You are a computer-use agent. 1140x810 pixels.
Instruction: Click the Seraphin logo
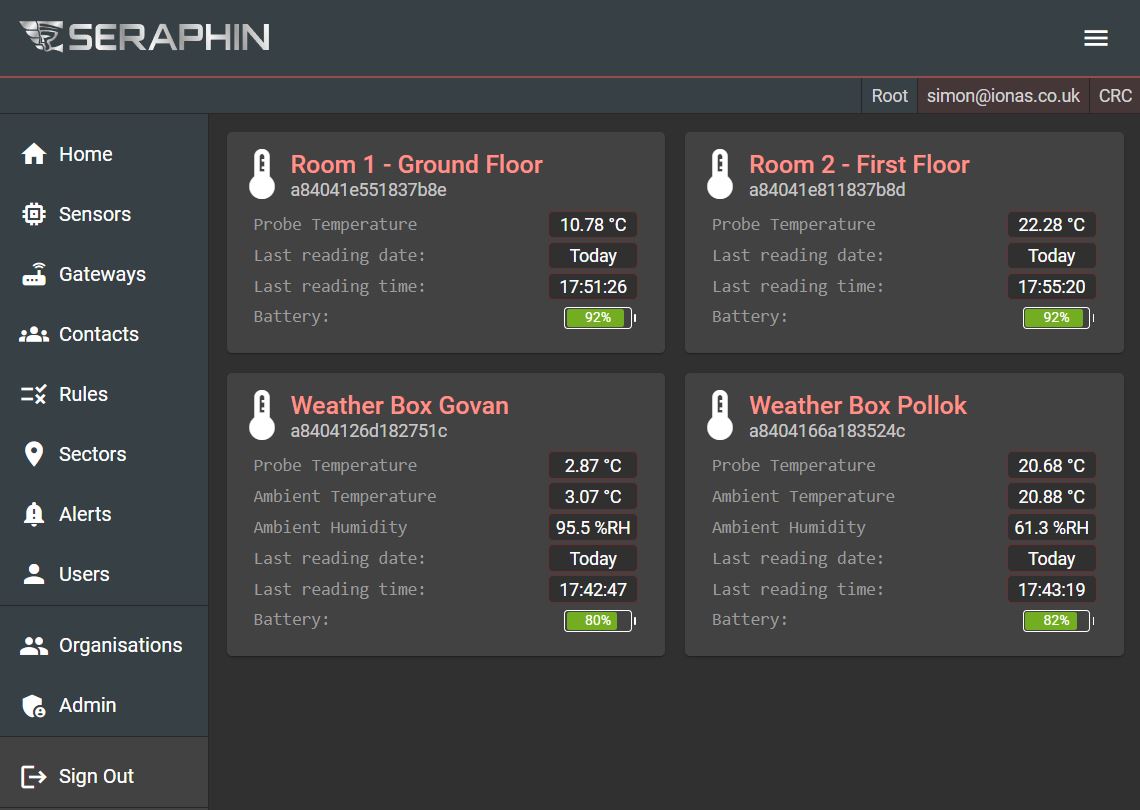point(145,36)
